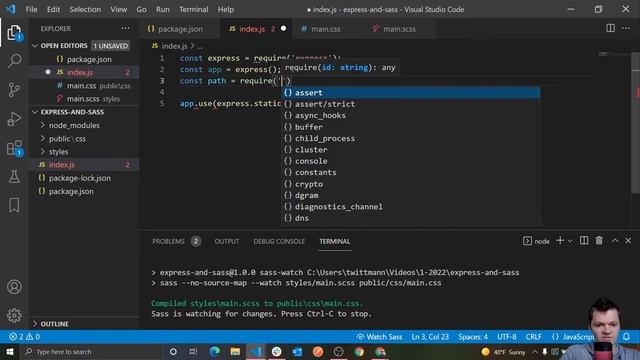Maximize the panel size chevron
Viewport: 640px width, 360px height.
point(615,241)
